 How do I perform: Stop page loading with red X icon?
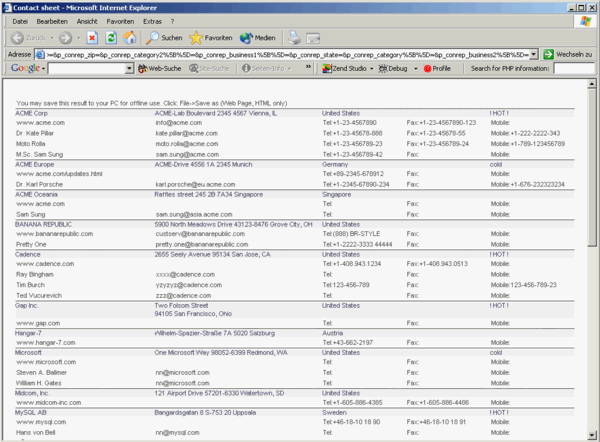pos(92,38)
